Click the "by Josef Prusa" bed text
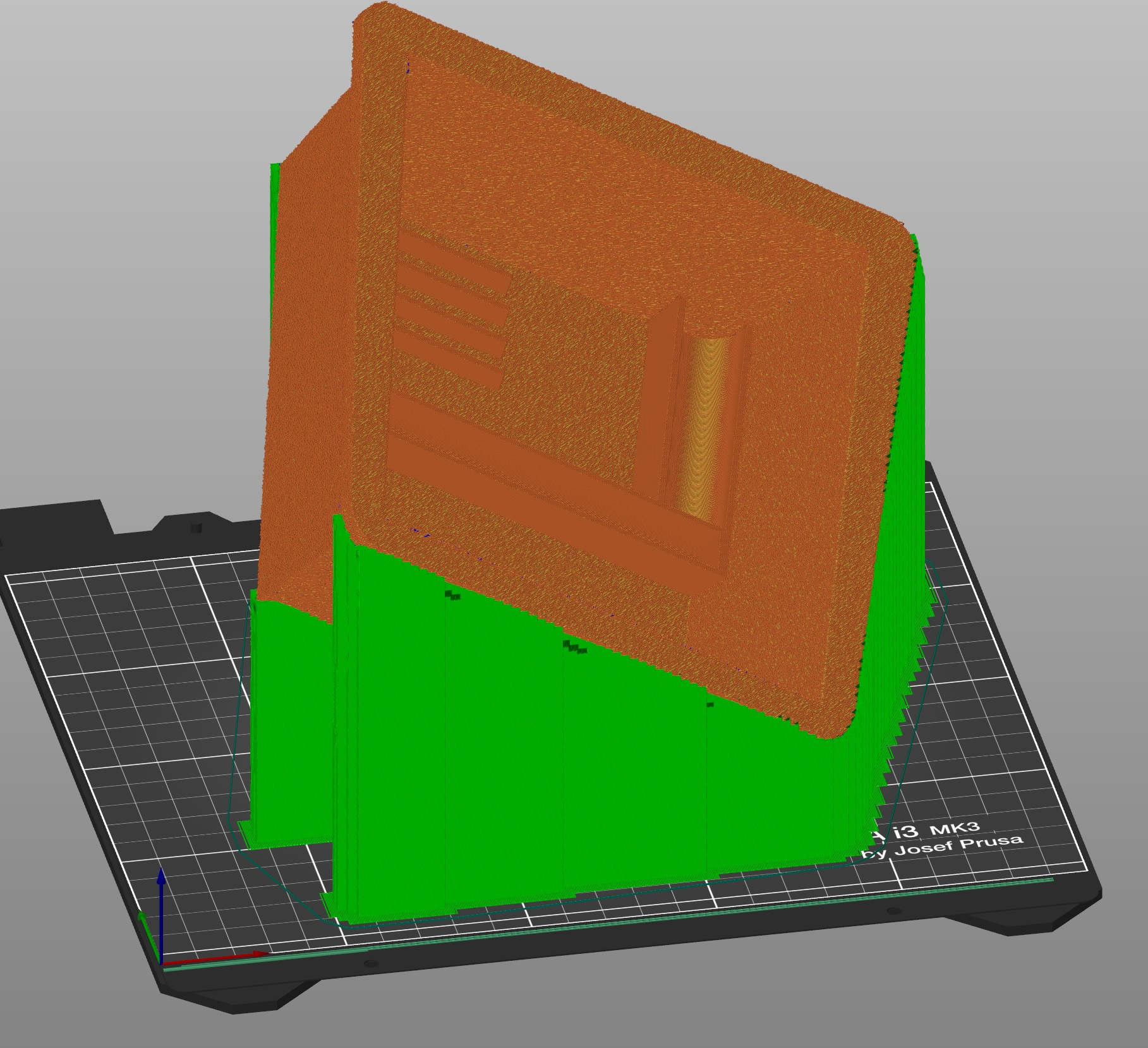The image size is (1148, 1048). tap(941, 845)
